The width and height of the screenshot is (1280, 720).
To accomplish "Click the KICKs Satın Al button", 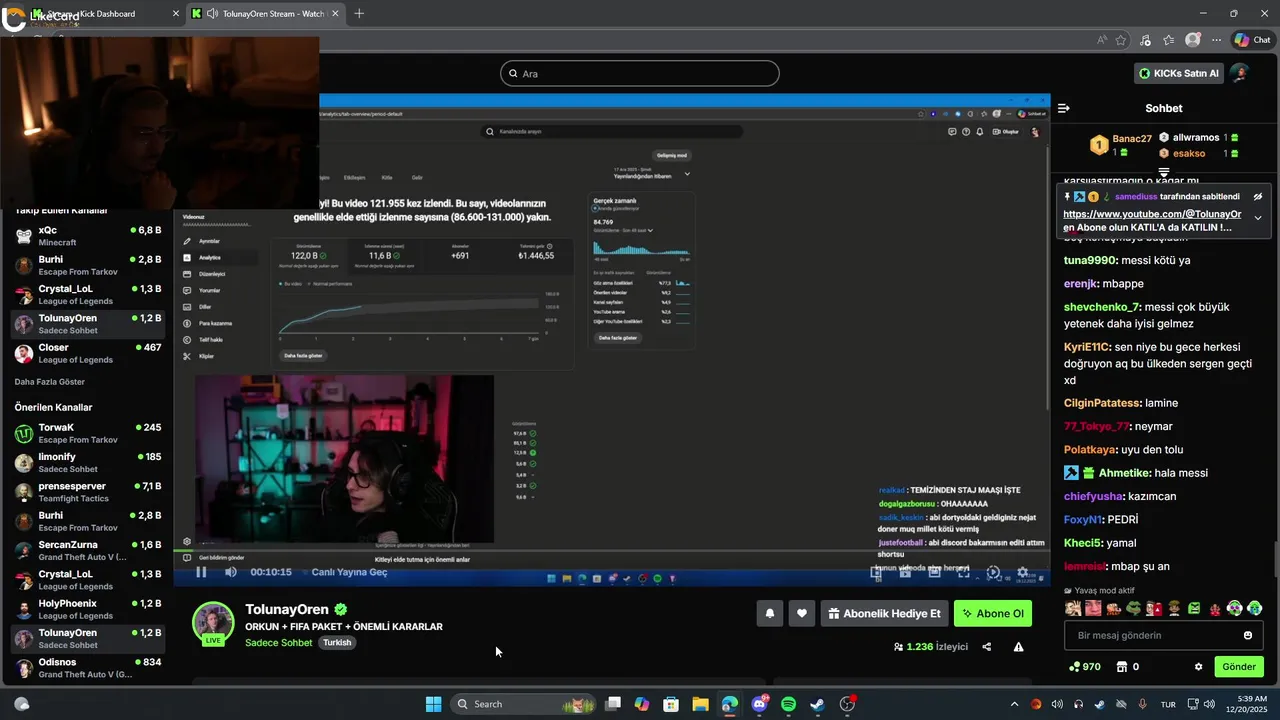I will [x=1179, y=73].
